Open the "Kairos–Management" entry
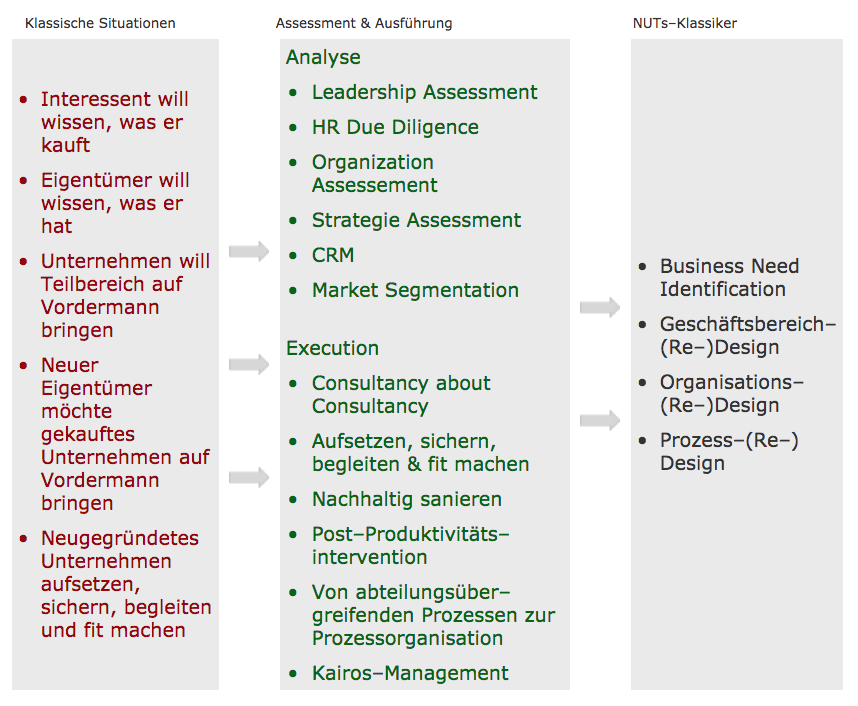The width and height of the screenshot is (858, 706). pos(410,673)
